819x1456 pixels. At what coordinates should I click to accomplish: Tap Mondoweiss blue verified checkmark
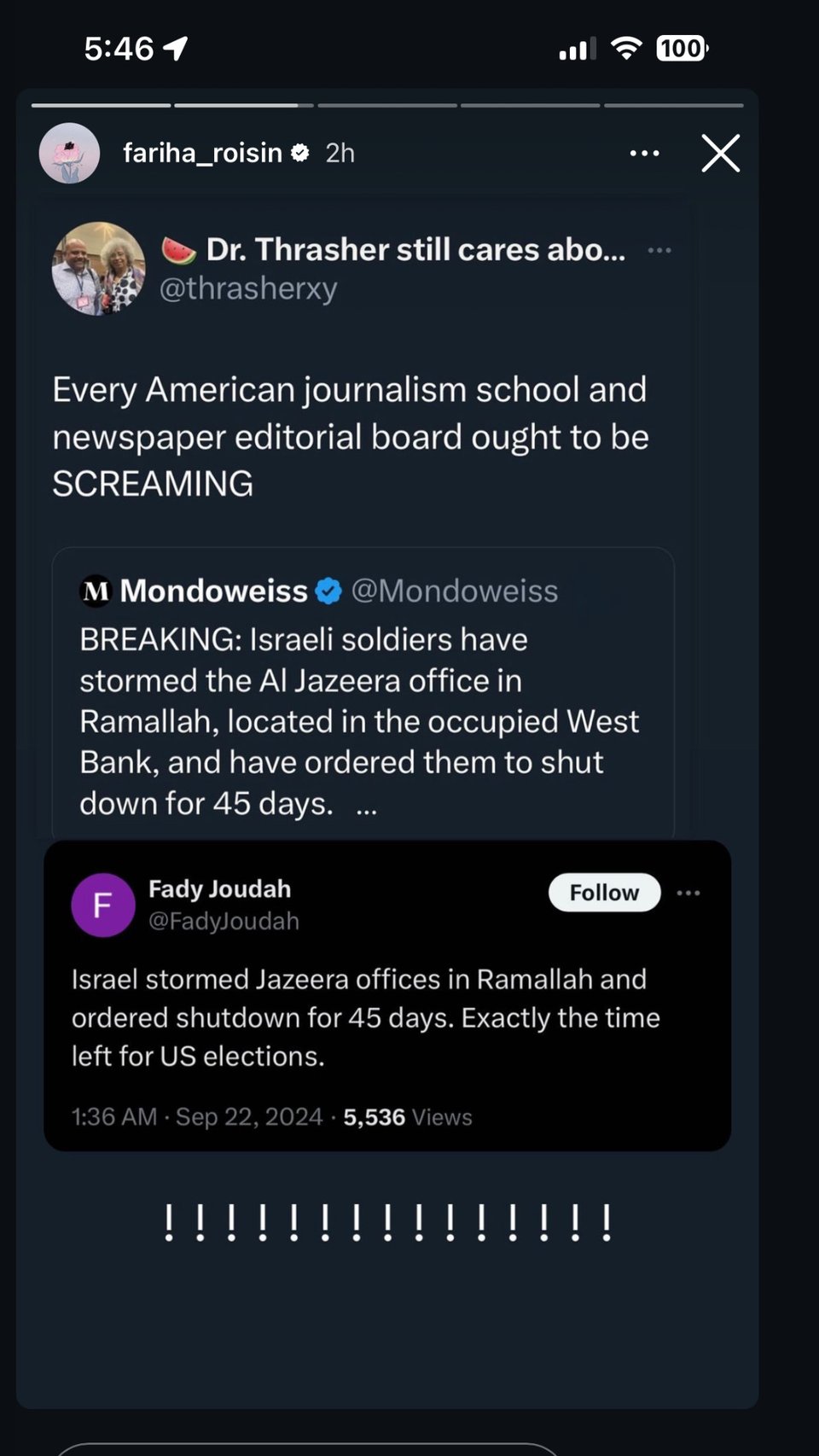pos(328,591)
